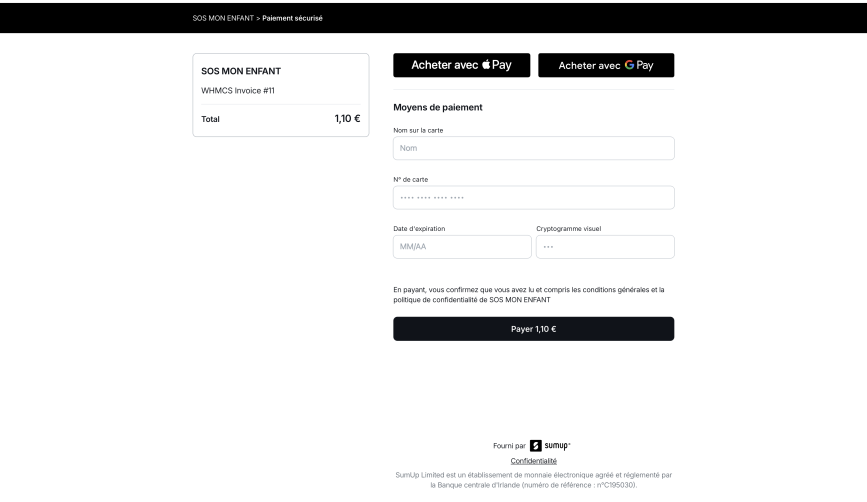Click the Cryptogramme visuel CVV field
867x502 pixels.
[x=605, y=247]
